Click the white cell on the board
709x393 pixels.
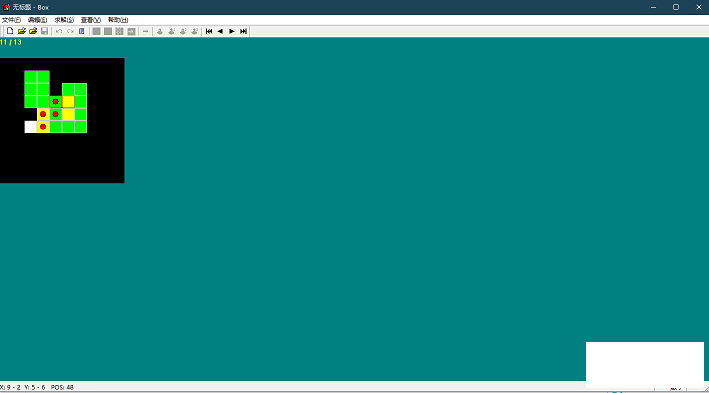pyautogui.click(x=31, y=127)
